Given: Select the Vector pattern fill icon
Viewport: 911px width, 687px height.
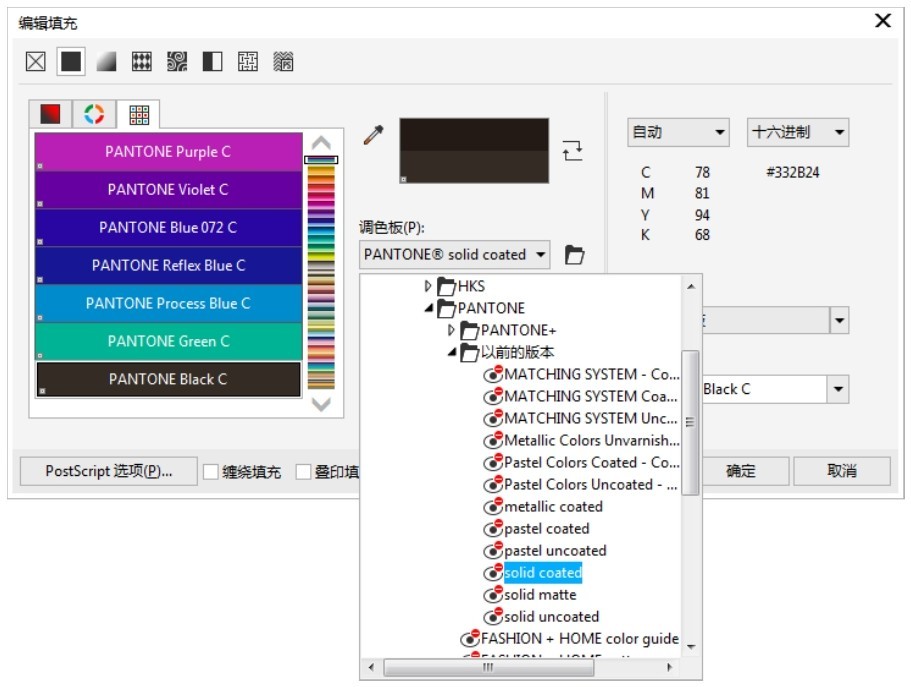Looking at the screenshot, I should coord(142,61).
